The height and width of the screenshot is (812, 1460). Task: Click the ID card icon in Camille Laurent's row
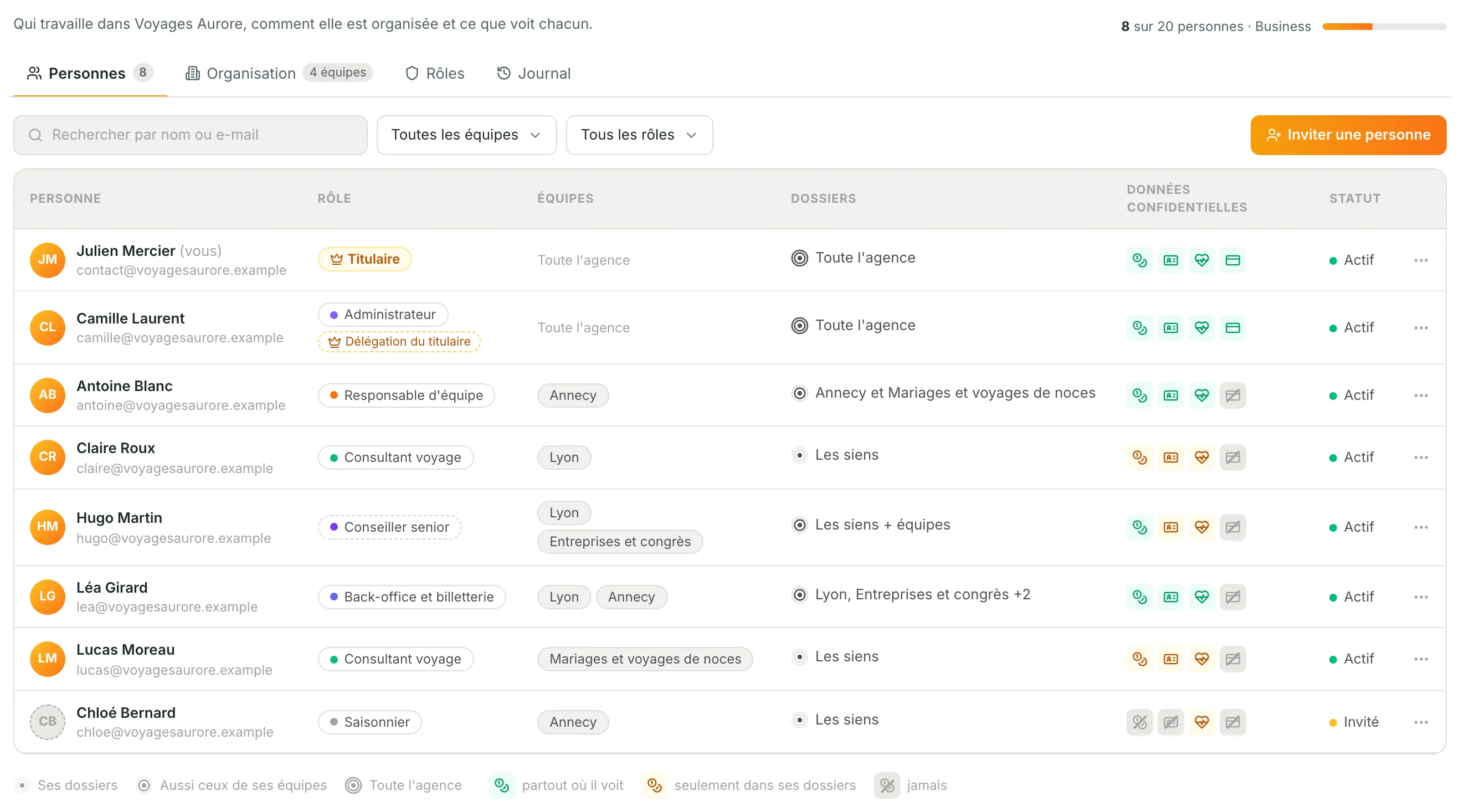click(1170, 327)
